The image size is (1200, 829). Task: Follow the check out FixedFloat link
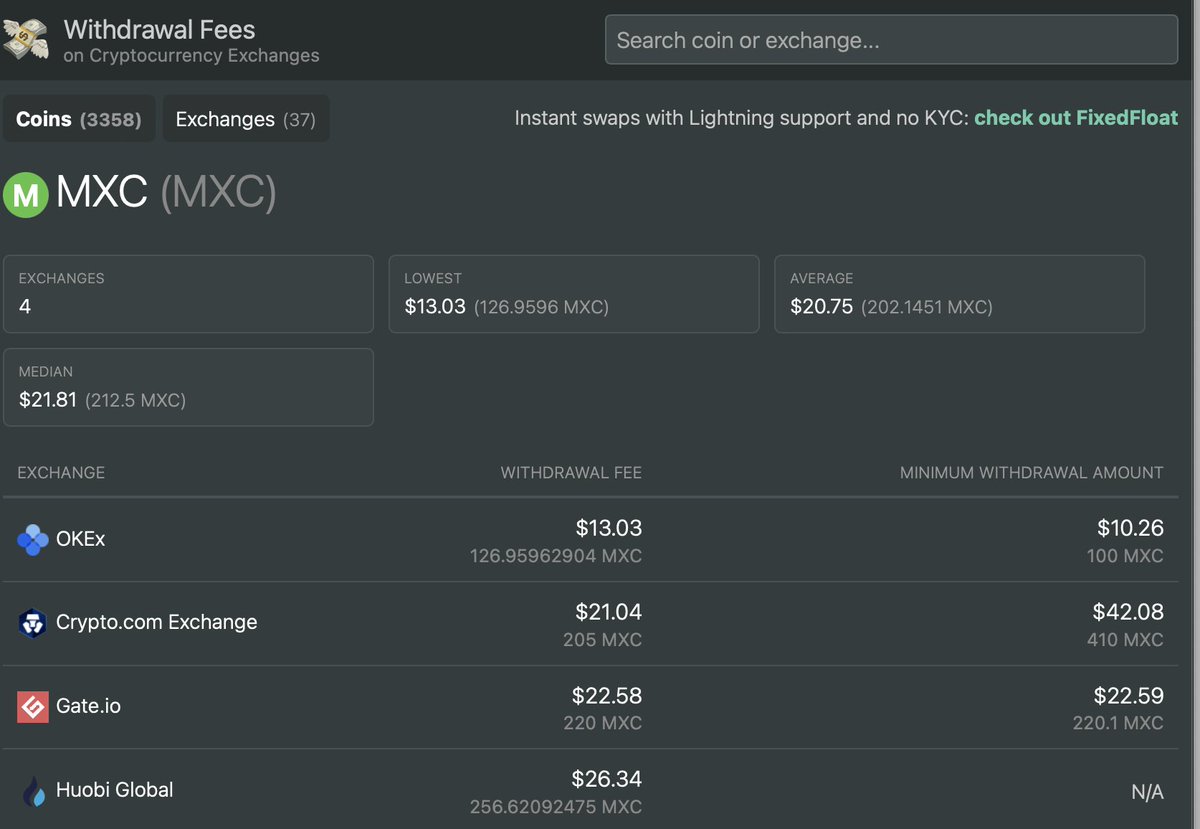pyautogui.click(x=1075, y=118)
